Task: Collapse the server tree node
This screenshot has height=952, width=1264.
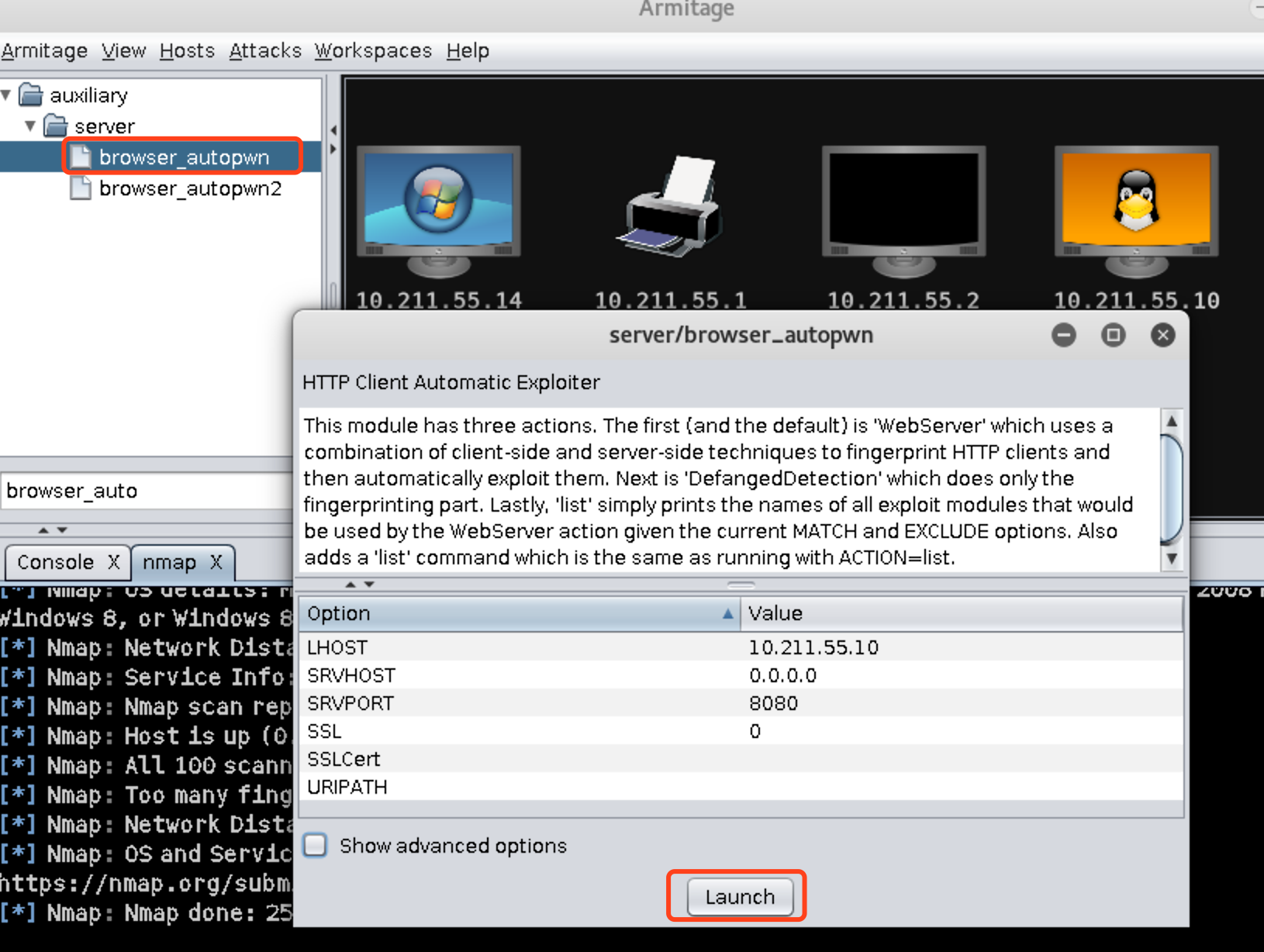Action: tap(30, 126)
